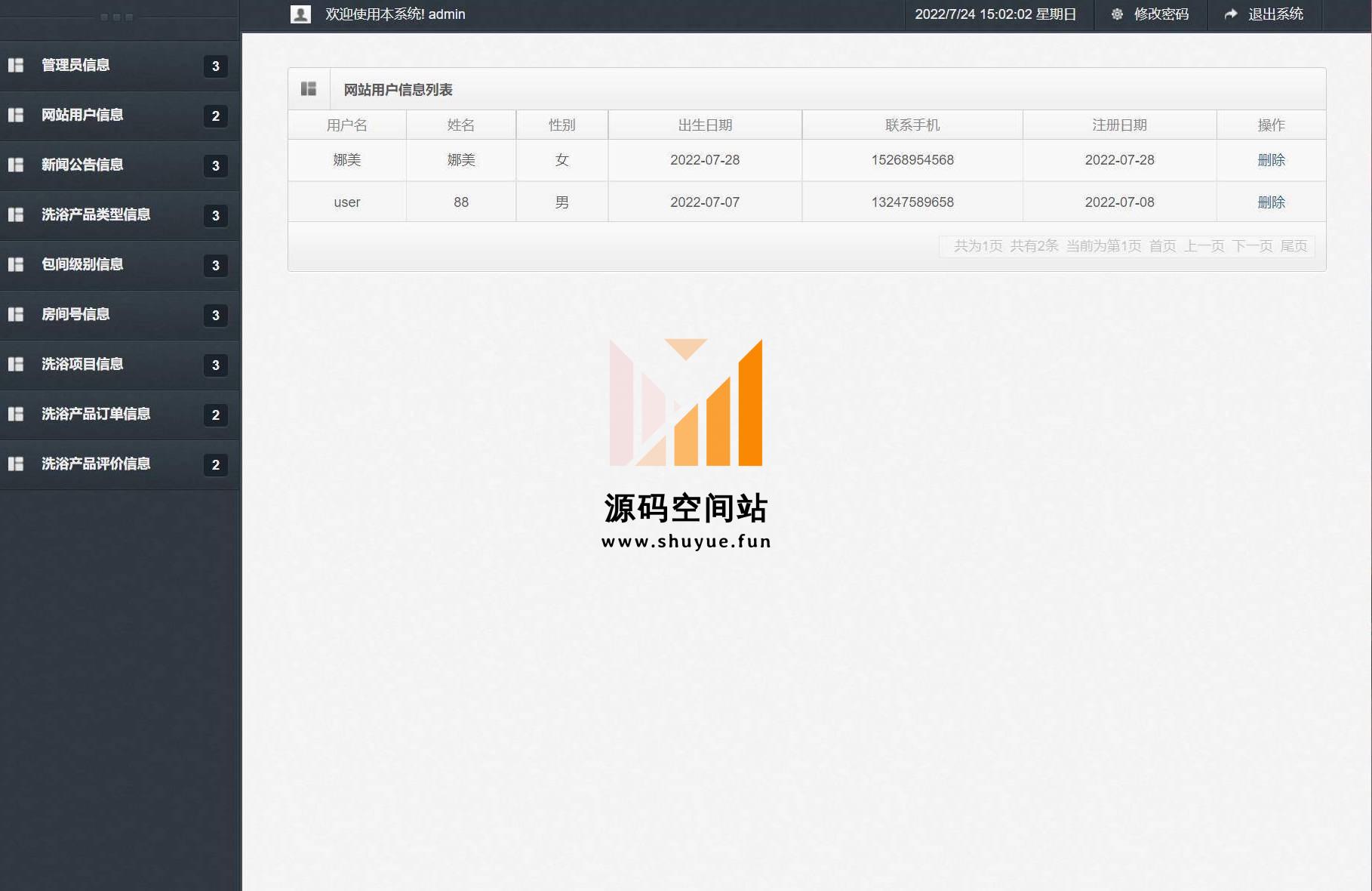The image size is (1372, 891).
Task: Click the icon left of 洗浴产品评价信息
Action: click(16, 464)
